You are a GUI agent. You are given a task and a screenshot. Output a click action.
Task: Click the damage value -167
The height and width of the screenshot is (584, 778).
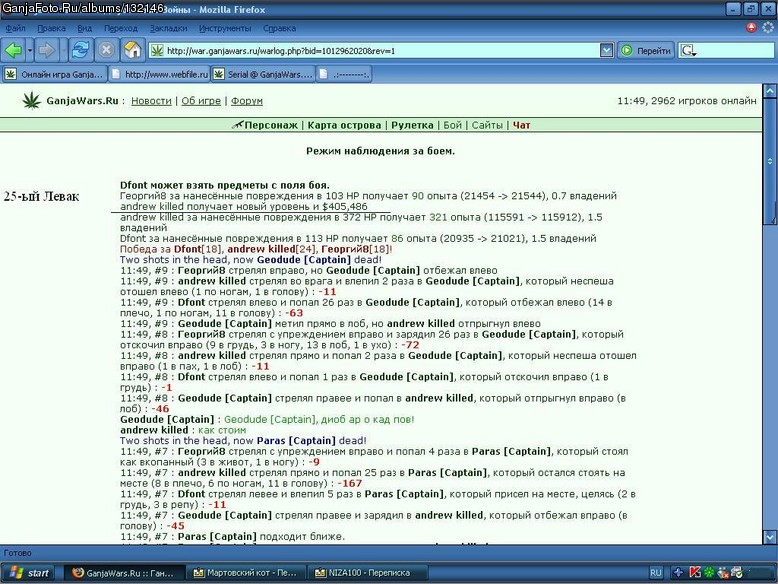point(350,483)
